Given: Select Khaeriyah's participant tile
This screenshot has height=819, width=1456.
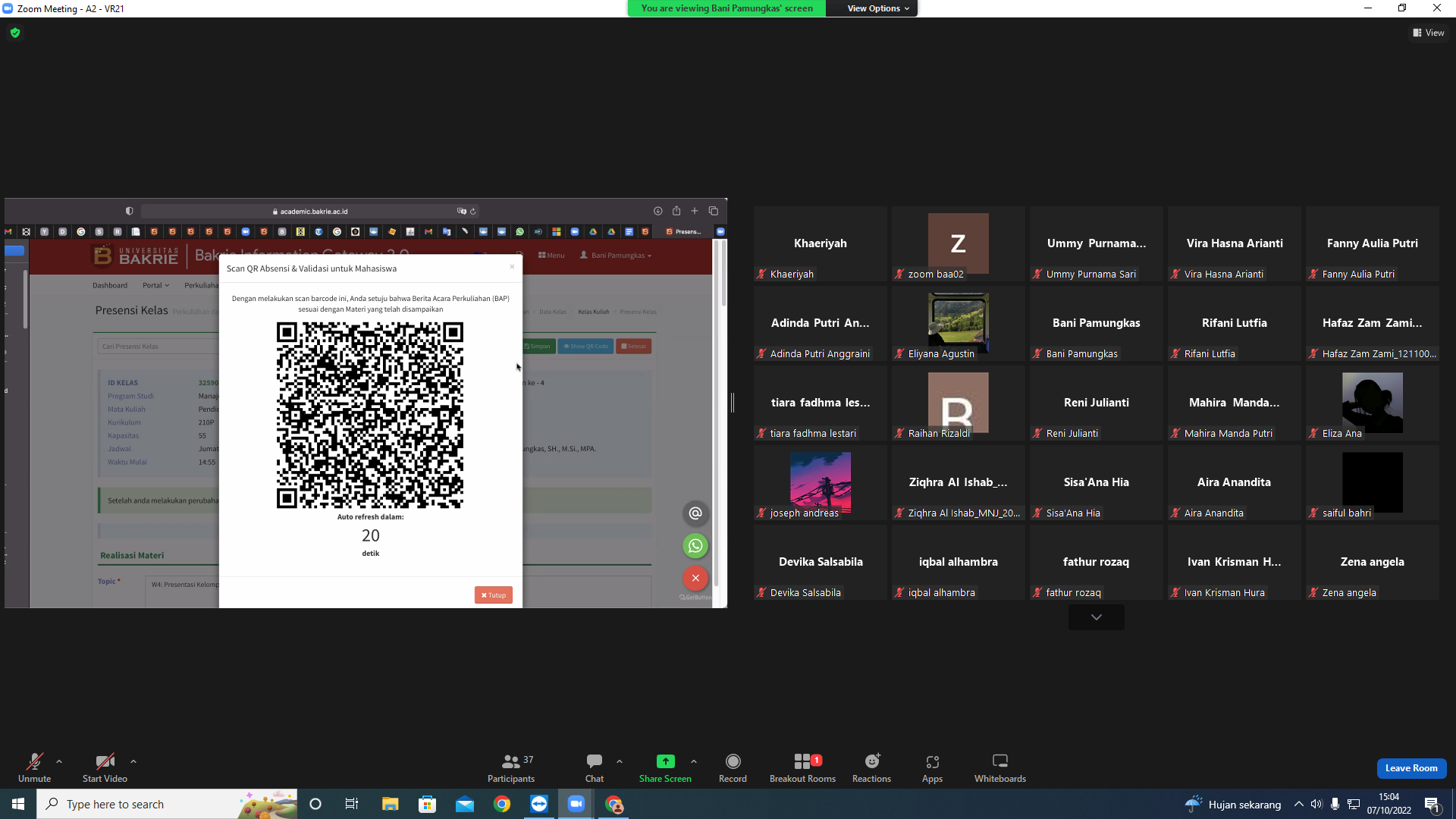Looking at the screenshot, I should click(x=821, y=244).
